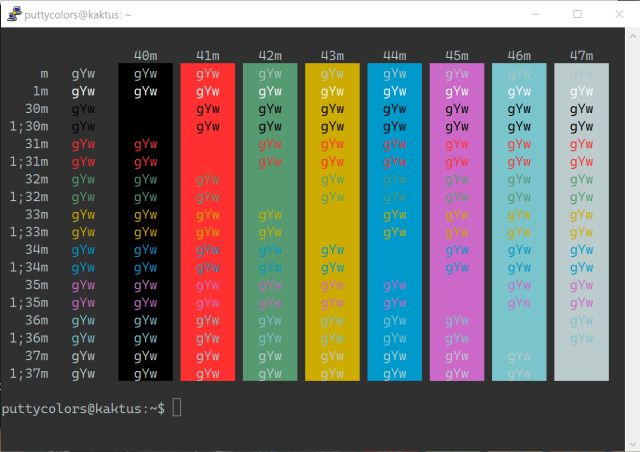Screen dimensions: 640x452
Task: Click the light grey 47m color column
Action: click(x=581, y=222)
